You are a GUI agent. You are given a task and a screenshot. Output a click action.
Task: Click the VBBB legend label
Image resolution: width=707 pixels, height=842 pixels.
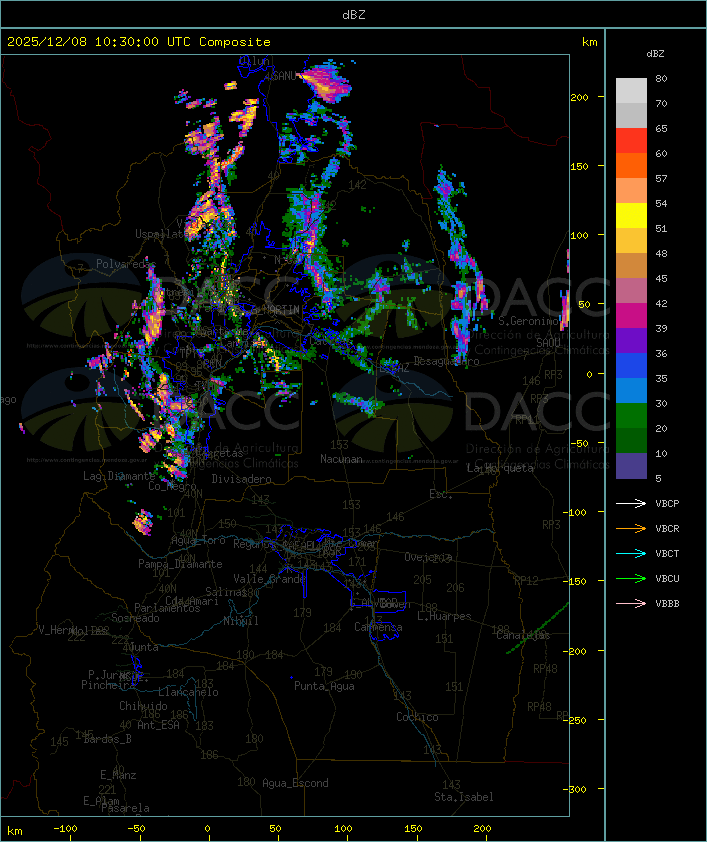pyautogui.click(x=667, y=604)
